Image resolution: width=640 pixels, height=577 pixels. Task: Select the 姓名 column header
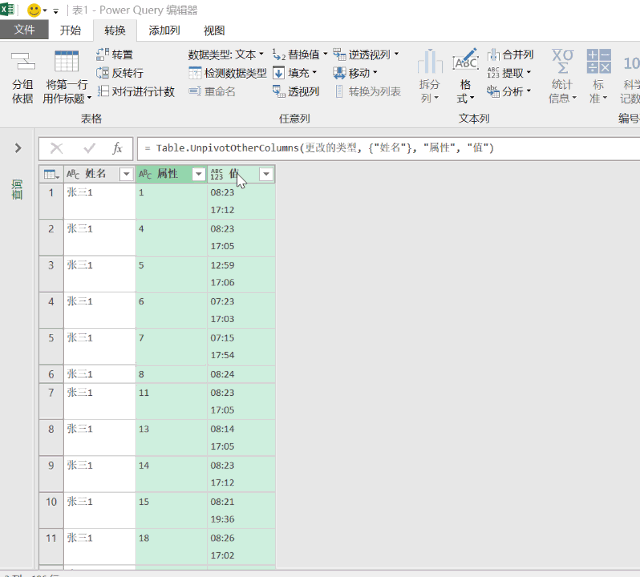point(99,174)
